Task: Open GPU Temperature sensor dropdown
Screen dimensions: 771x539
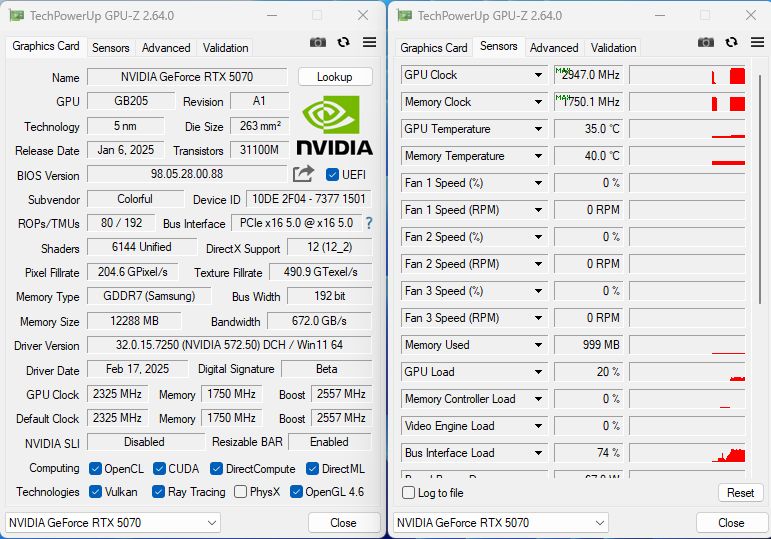Action: tap(538, 129)
